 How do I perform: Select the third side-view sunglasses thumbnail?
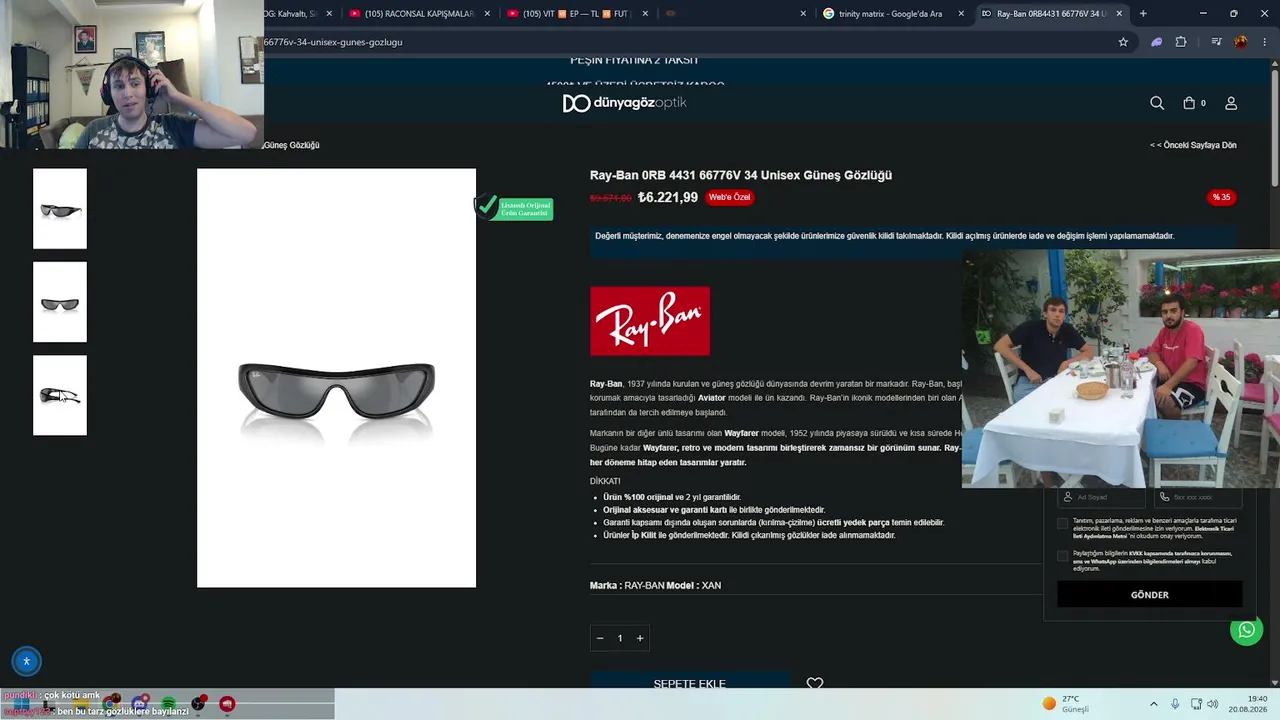60,395
